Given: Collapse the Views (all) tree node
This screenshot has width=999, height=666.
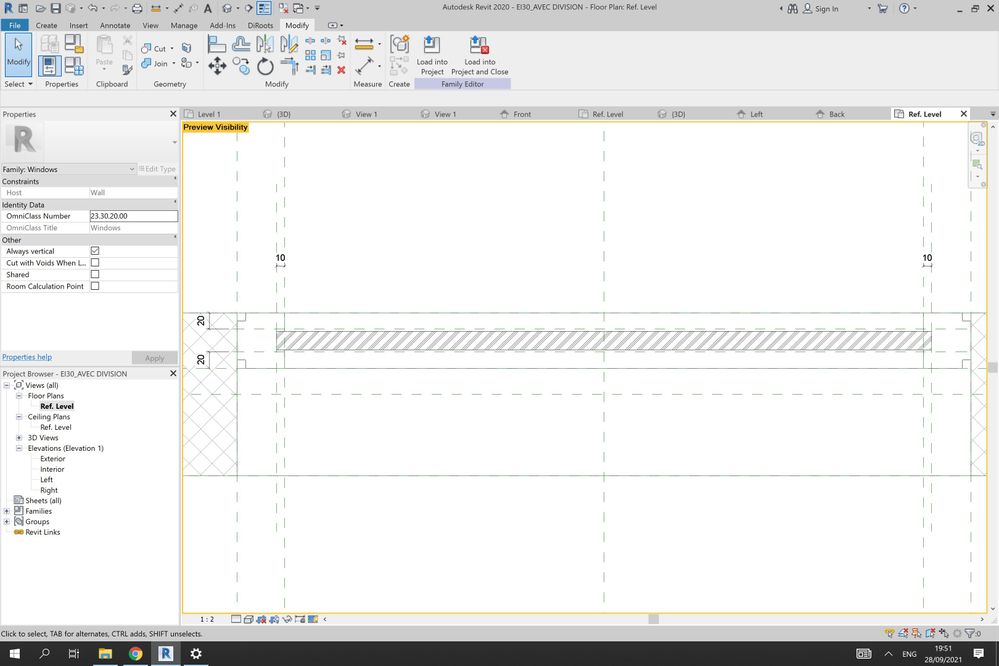Looking at the screenshot, I should coord(7,385).
